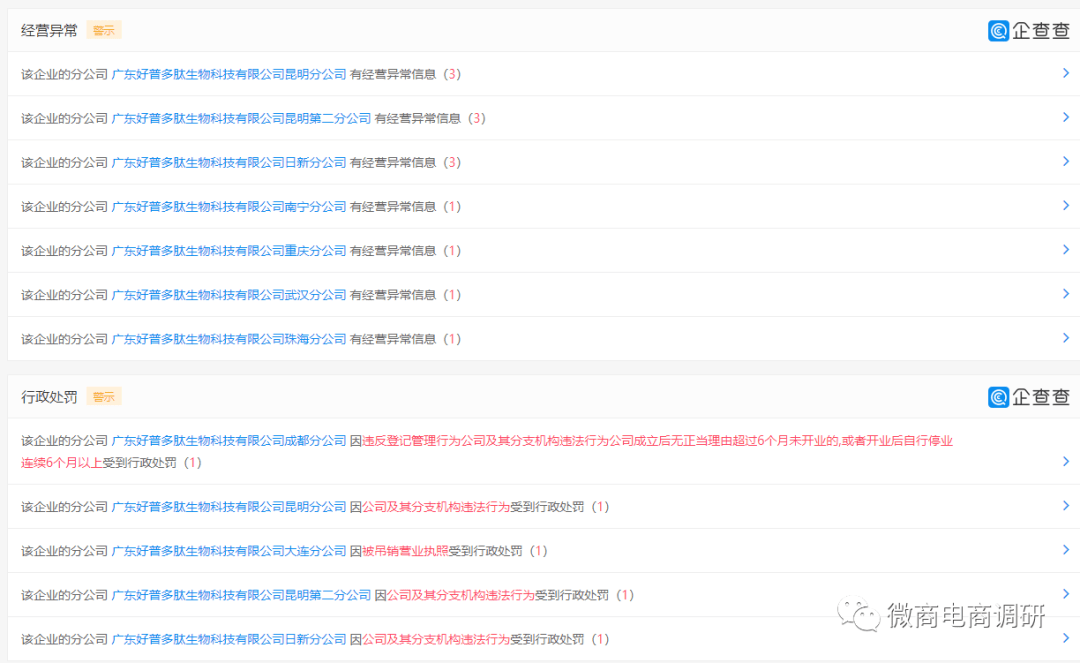
Task: Click 受到行政处罚 (1) in 大连分公司 row
Action: pyautogui.click(x=498, y=550)
